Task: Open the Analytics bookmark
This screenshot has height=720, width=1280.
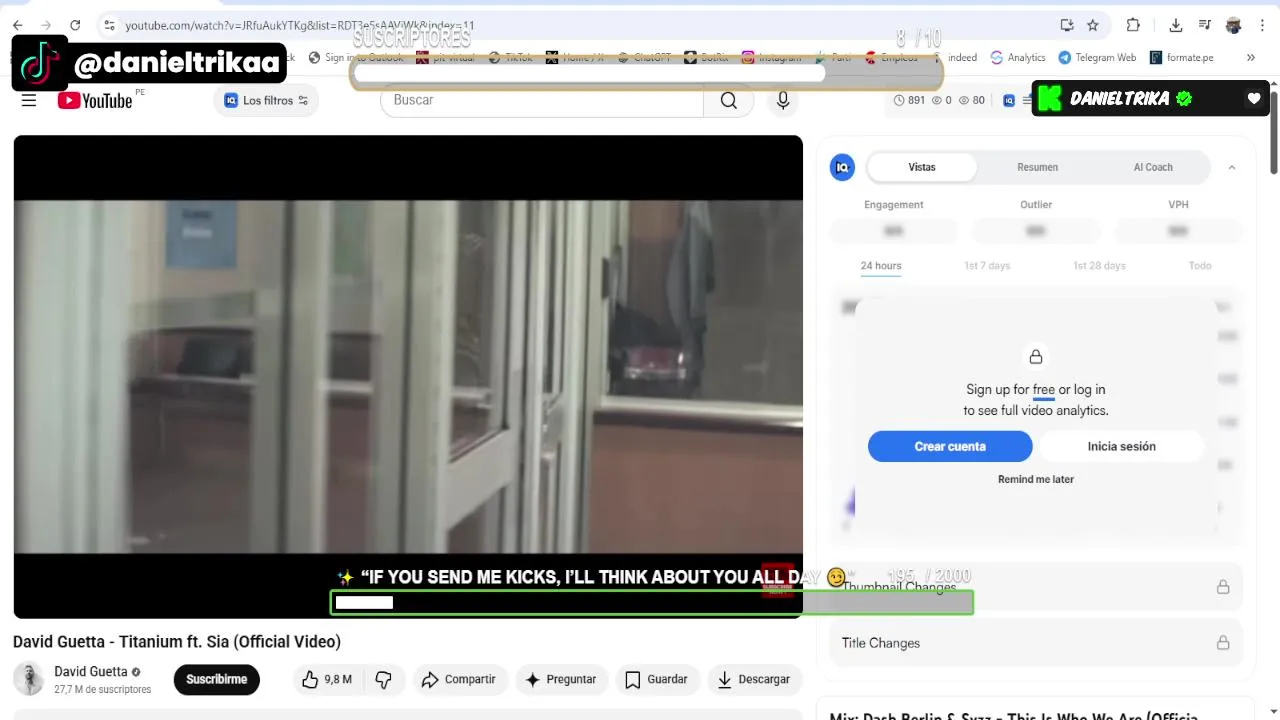Action: pos(1018,57)
